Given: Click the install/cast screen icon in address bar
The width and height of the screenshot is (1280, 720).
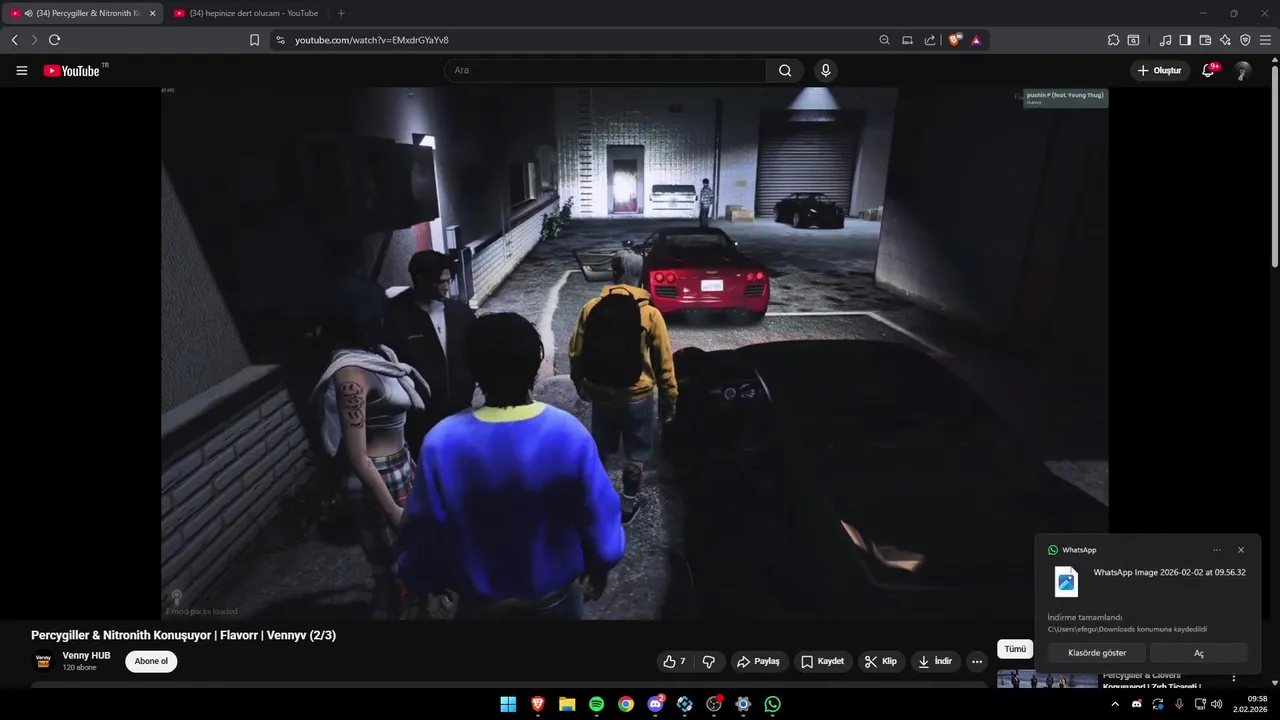Looking at the screenshot, I should tap(907, 40).
